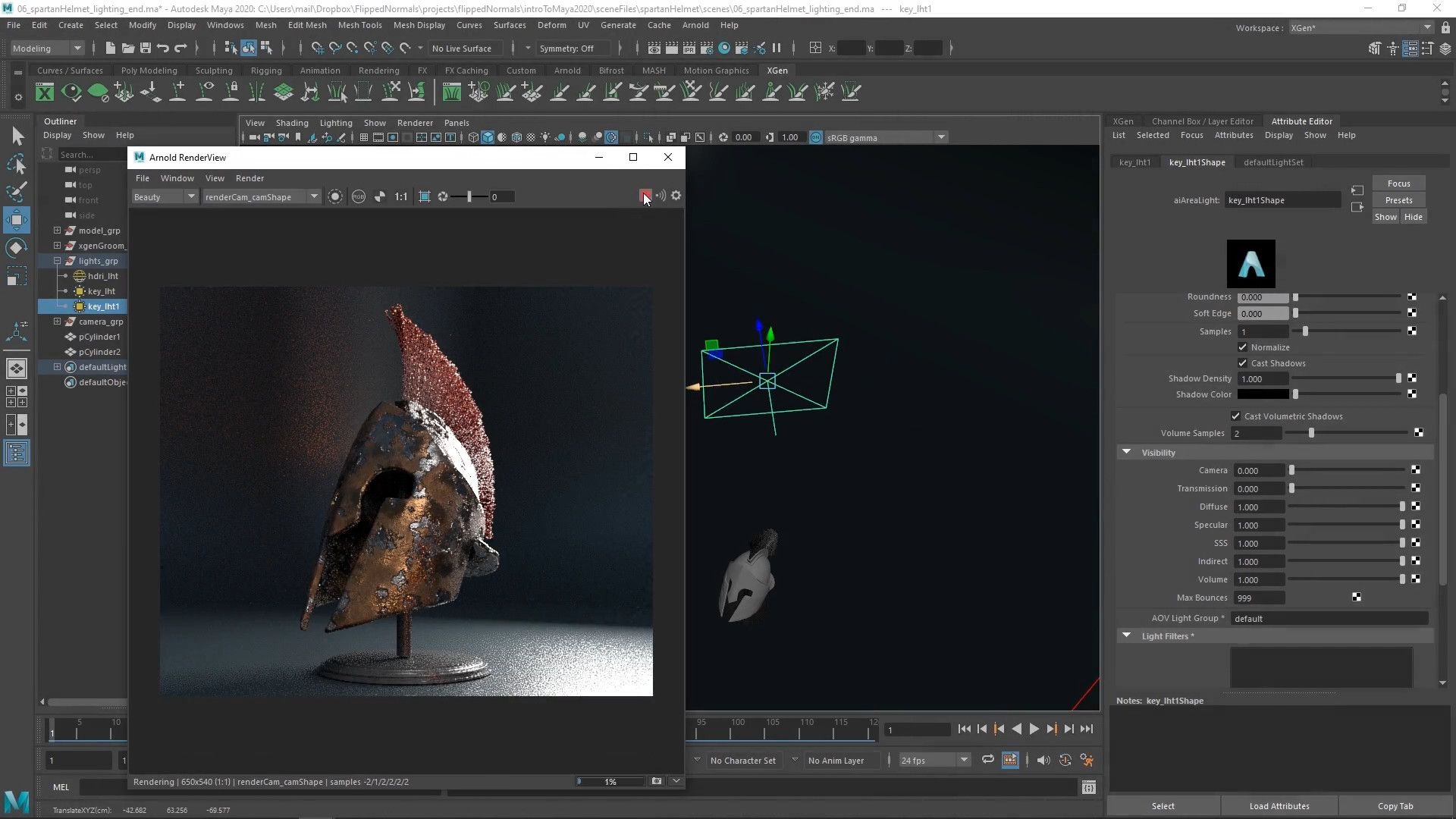Toggle playback loop icon
Image resolution: width=1456 pixels, height=819 pixels.
click(x=987, y=759)
